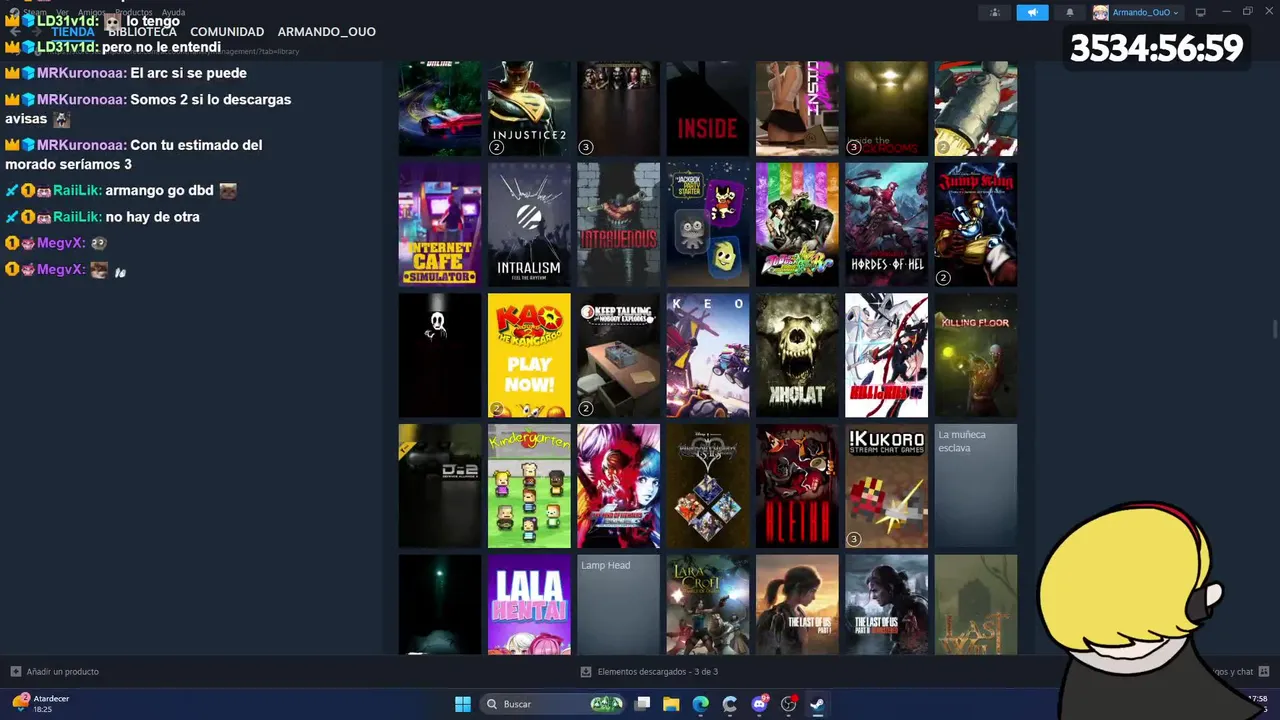
Task: Select the KEO game cover
Action: pyautogui.click(x=708, y=355)
